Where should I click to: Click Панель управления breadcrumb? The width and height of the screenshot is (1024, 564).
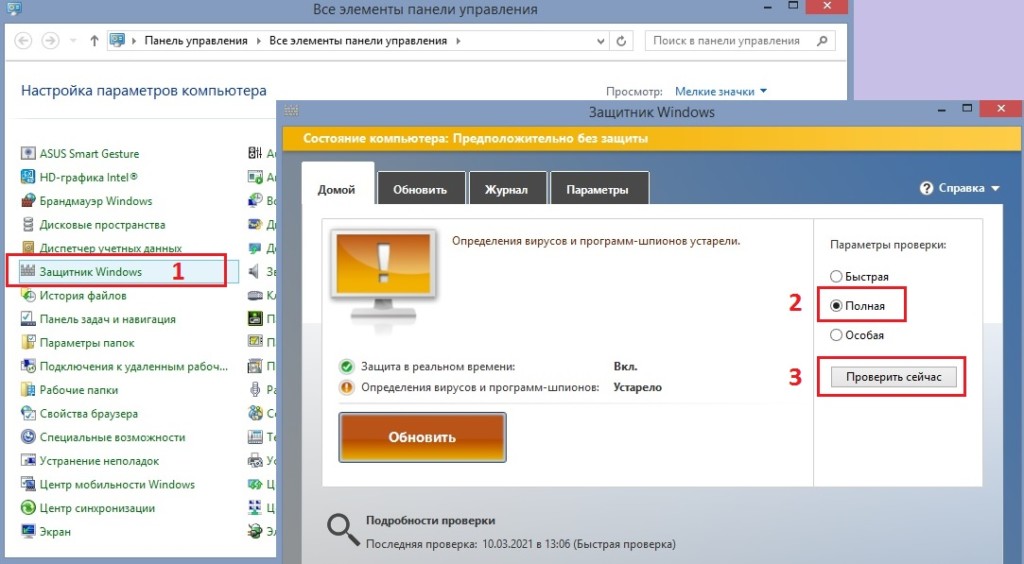point(196,40)
